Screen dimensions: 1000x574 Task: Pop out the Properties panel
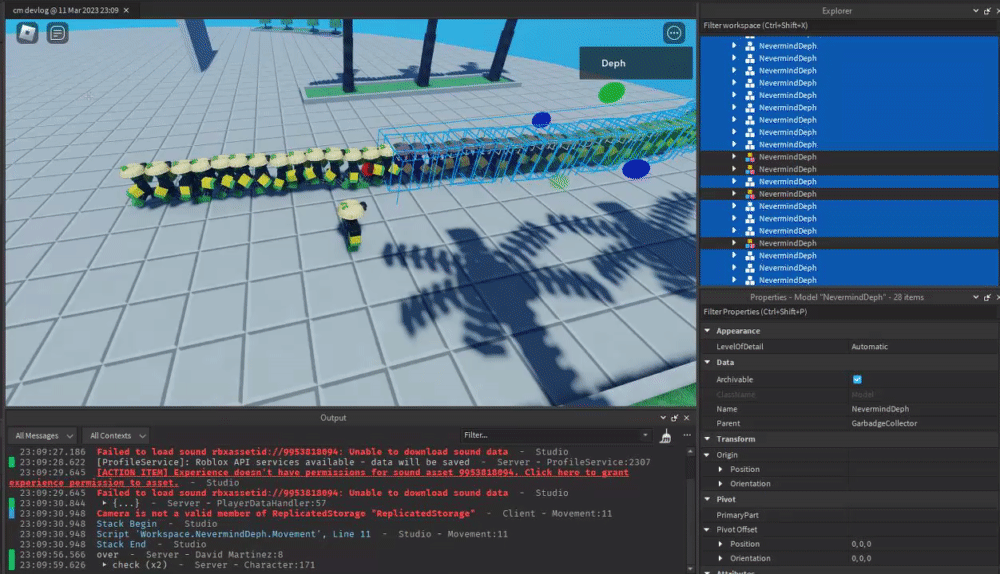coord(987,297)
